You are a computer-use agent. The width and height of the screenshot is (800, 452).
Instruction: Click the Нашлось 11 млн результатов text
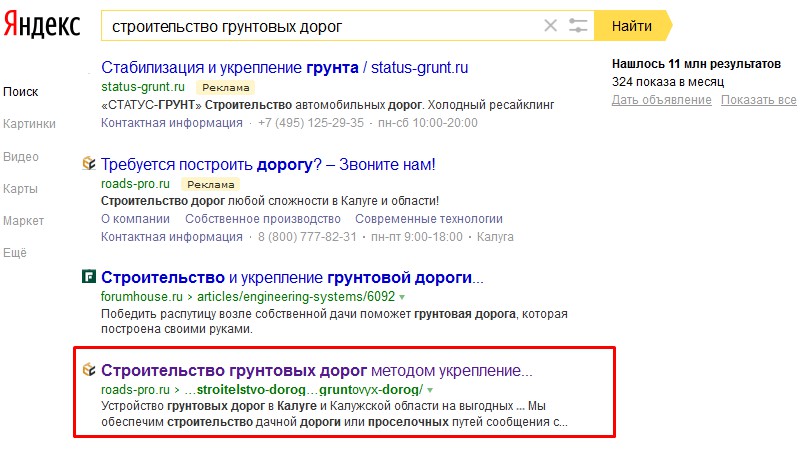pos(696,64)
